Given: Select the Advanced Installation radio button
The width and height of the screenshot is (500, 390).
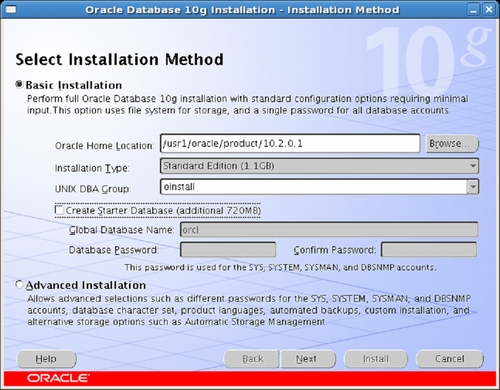Looking at the screenshot, I should (x=19, y=285).
